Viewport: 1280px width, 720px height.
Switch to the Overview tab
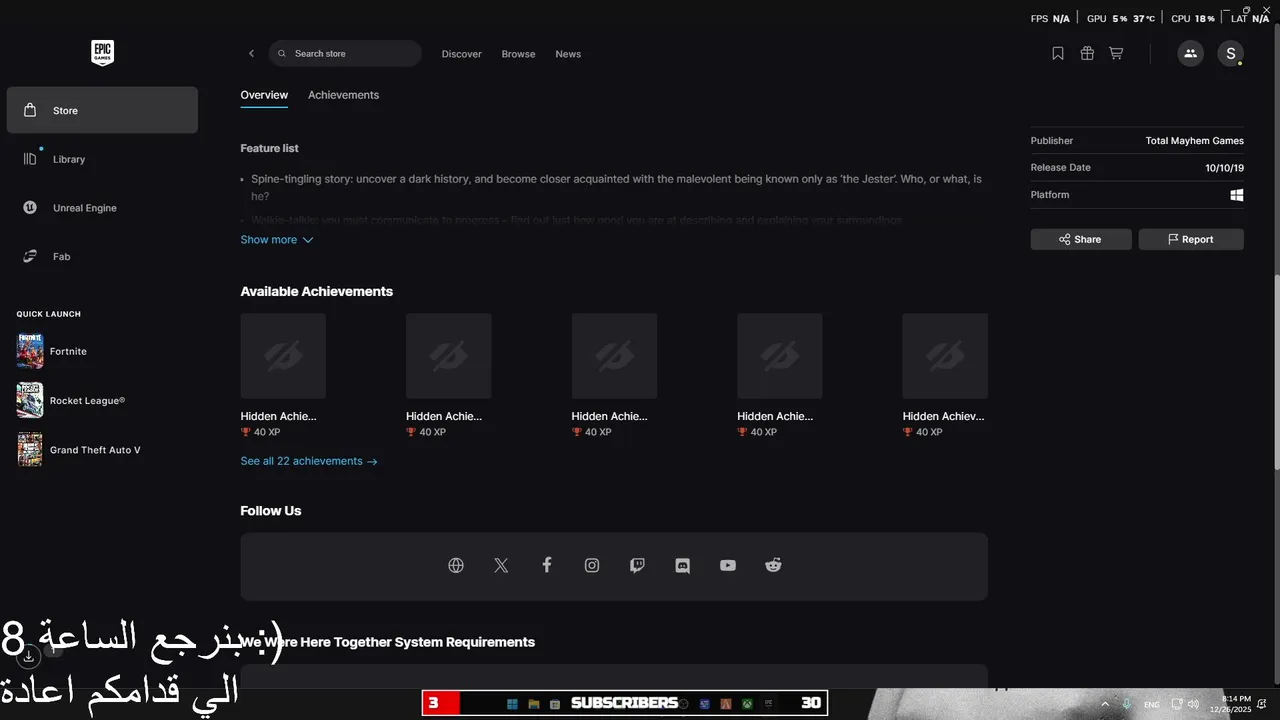click(264, 95)
